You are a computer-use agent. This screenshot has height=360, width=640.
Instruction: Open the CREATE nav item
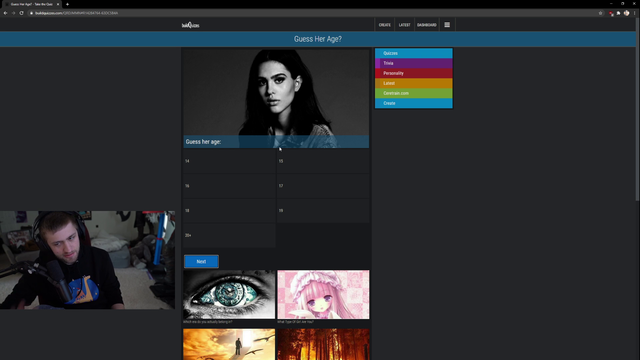(x=384, y=25)
